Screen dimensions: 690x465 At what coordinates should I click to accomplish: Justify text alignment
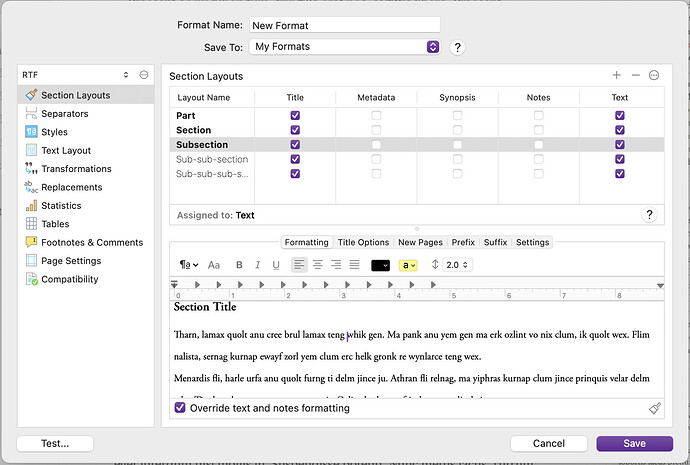click(355, 265)
